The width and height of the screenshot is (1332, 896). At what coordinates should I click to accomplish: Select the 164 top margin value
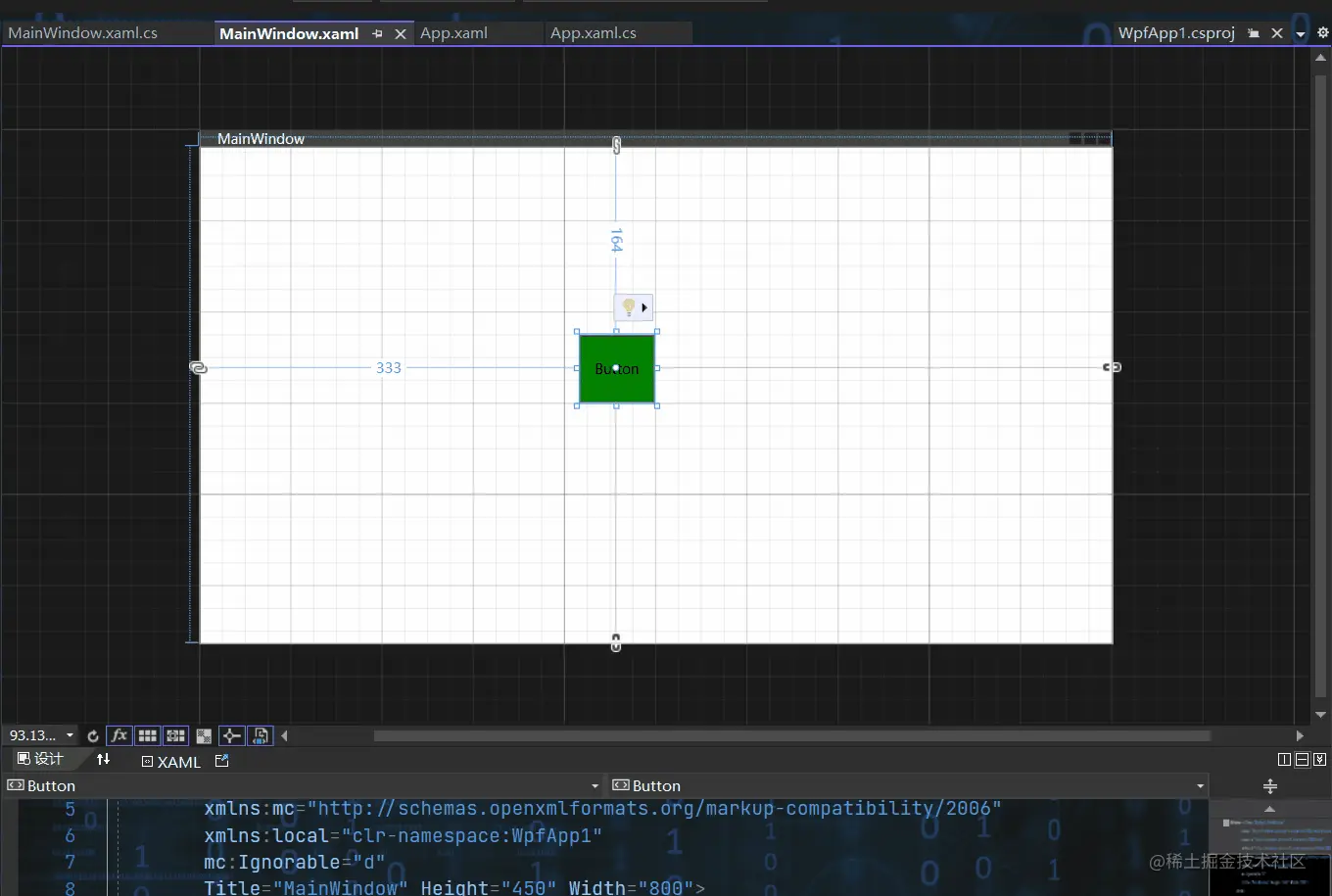pos(616,240)
